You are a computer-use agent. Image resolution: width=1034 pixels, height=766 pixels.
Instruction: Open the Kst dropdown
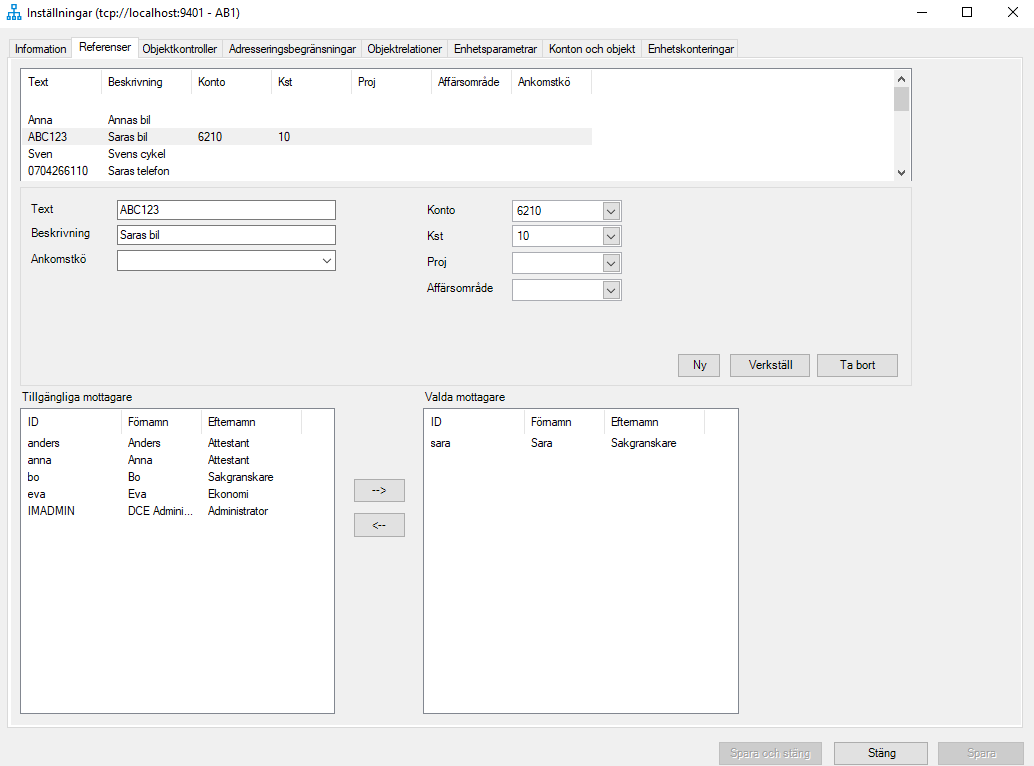pyautogui.click(x=610, y=236)
